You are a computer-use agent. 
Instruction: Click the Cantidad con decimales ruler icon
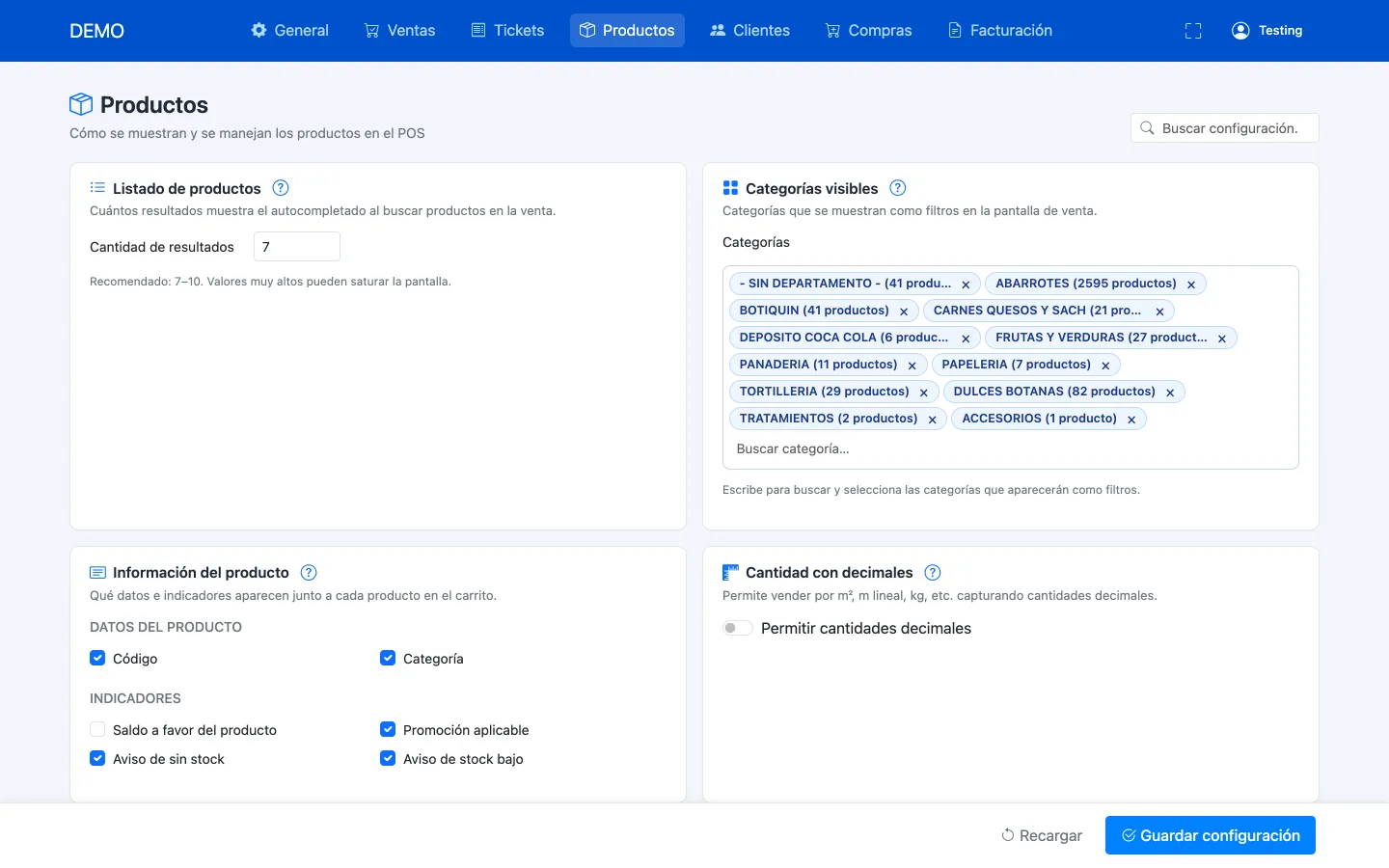pyautogui.click(x=730, y=573)
